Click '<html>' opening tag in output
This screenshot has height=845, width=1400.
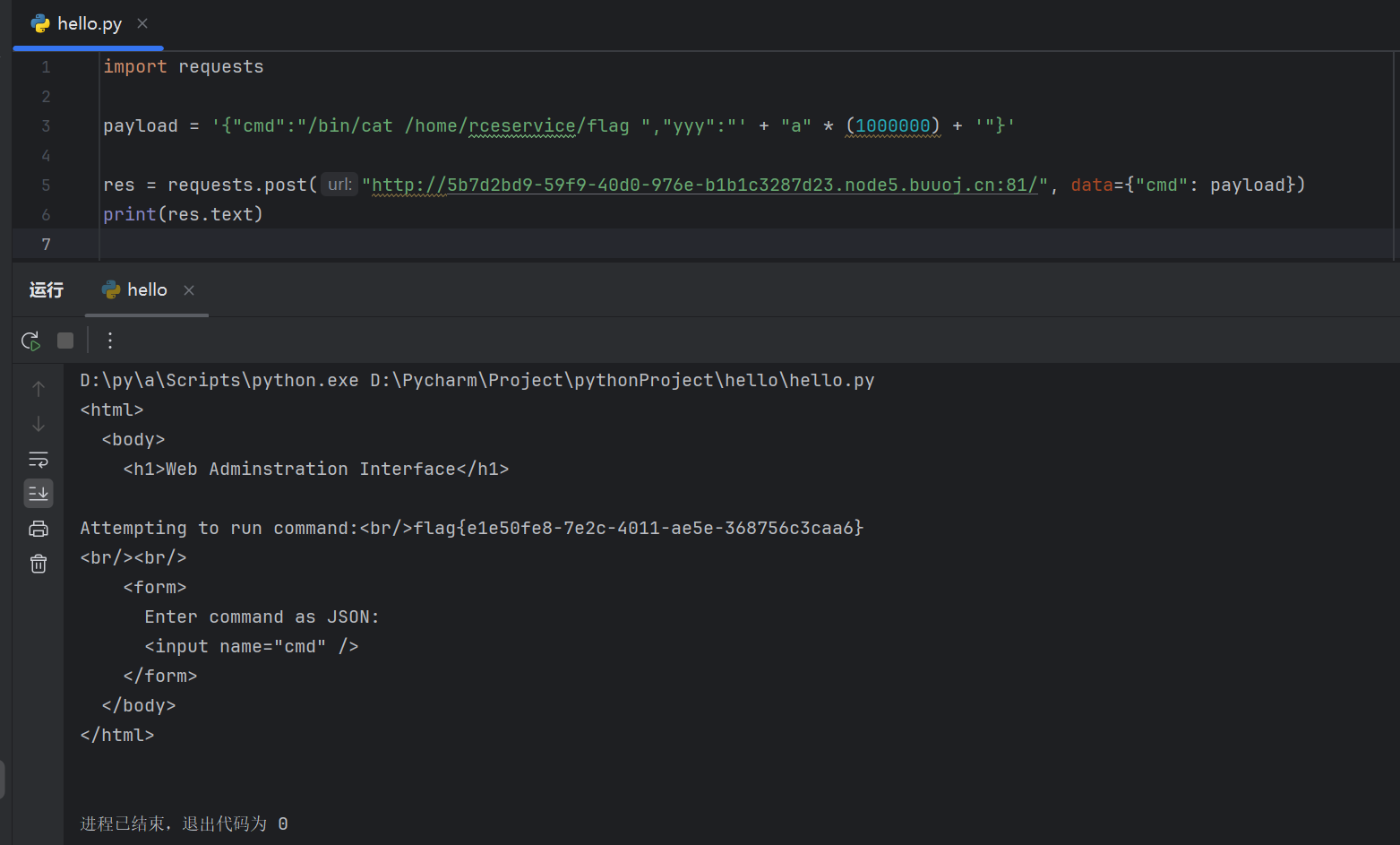click(x=112, y=410)
